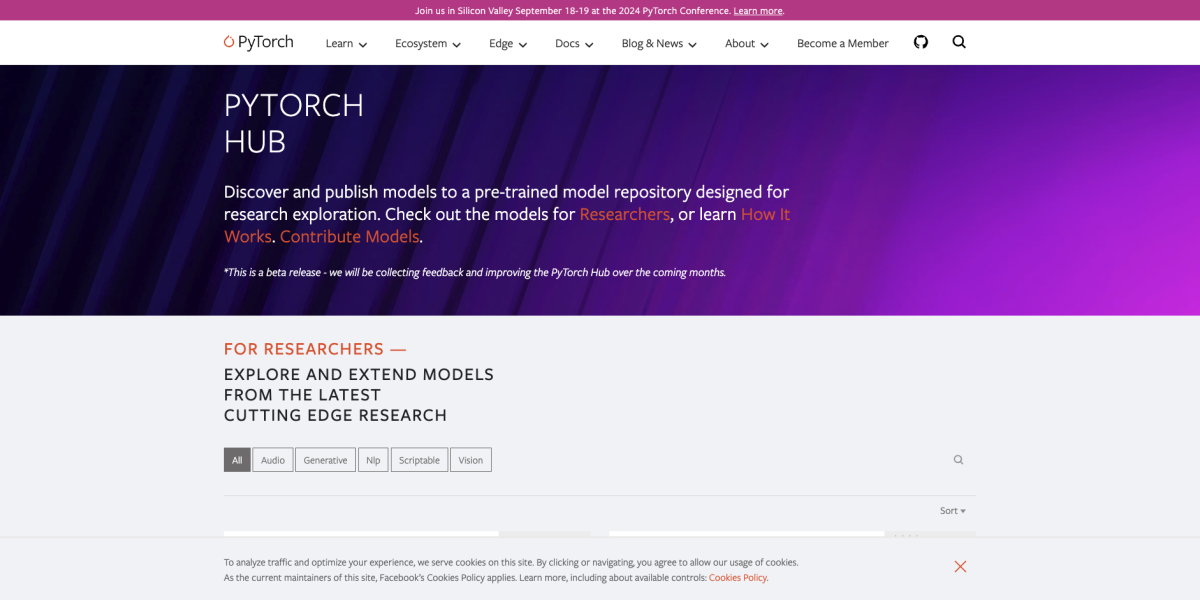Expand the Ecosystem menu
This screenshot has width=1200, height=600.
(427, 43)
